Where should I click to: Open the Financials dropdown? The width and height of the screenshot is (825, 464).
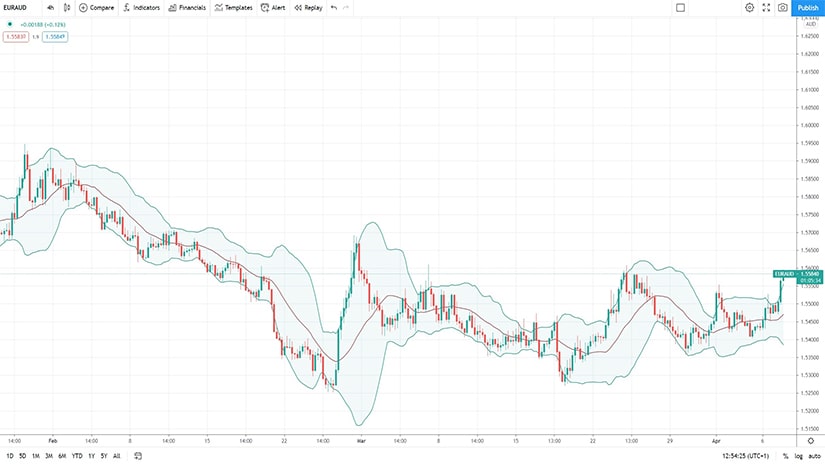pos(187,7)
